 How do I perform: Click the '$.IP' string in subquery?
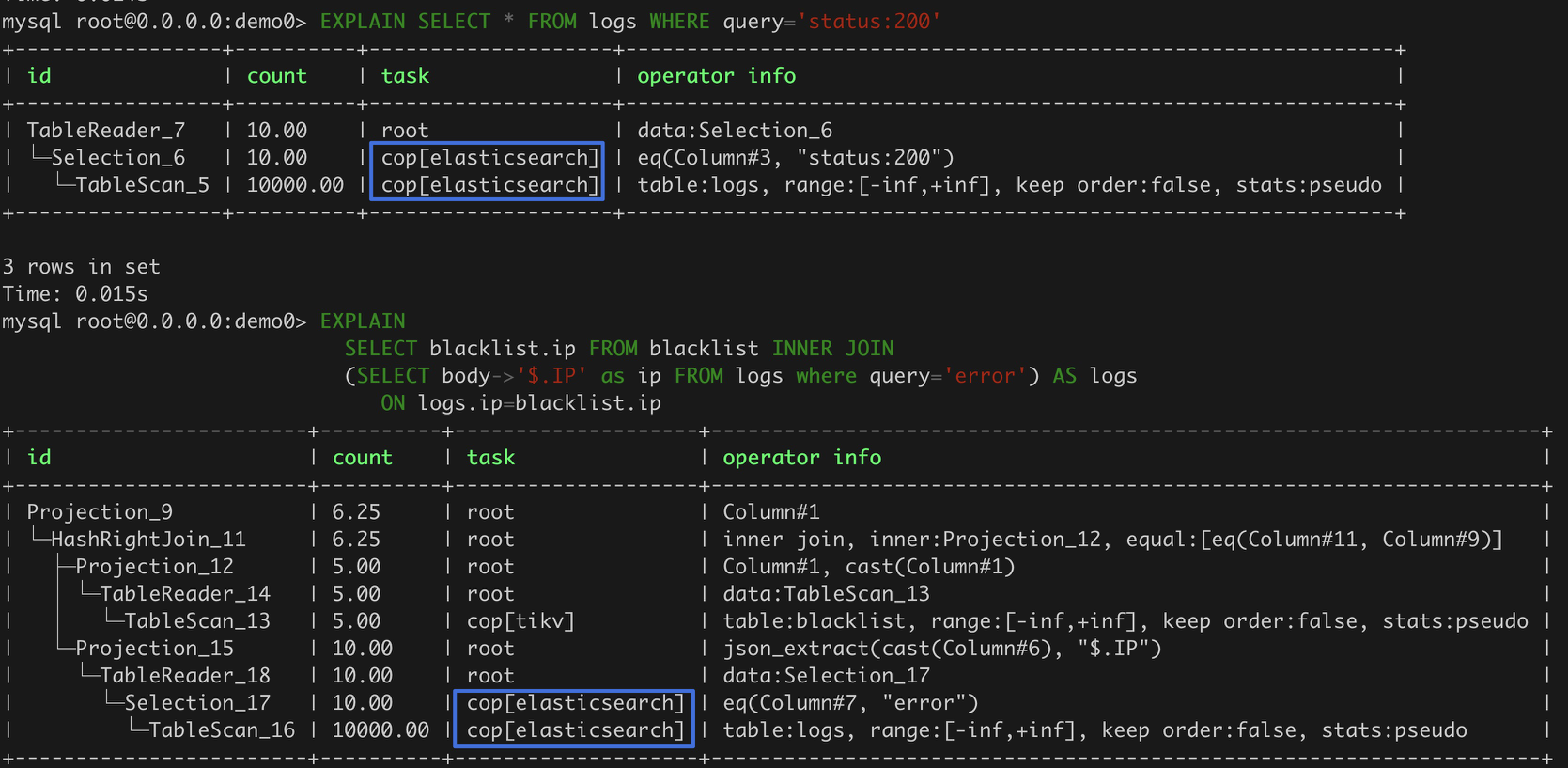pyautogui.click(x=551, y=376)
